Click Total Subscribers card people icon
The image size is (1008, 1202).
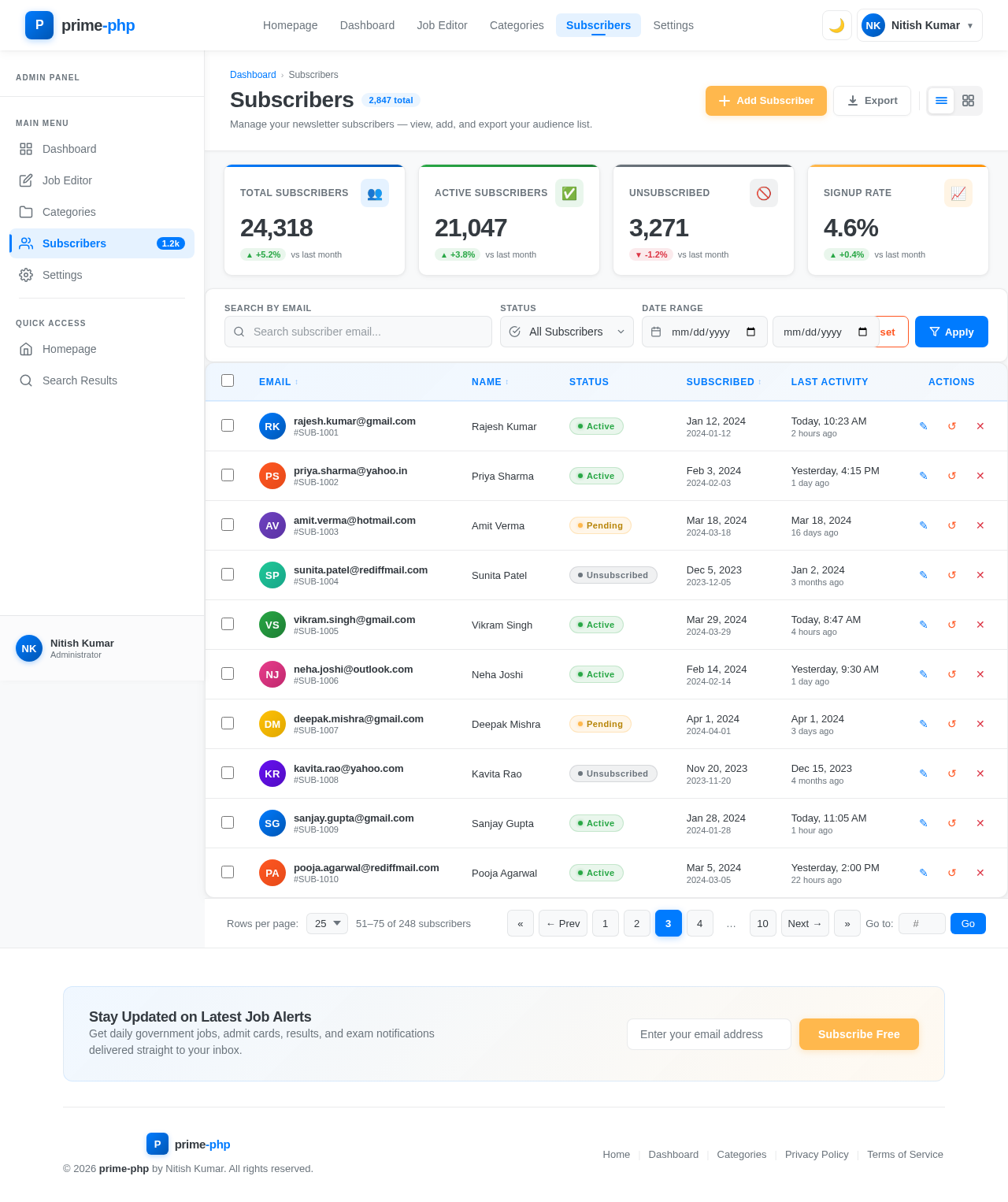pyautogui.click(x=375, y=193)
